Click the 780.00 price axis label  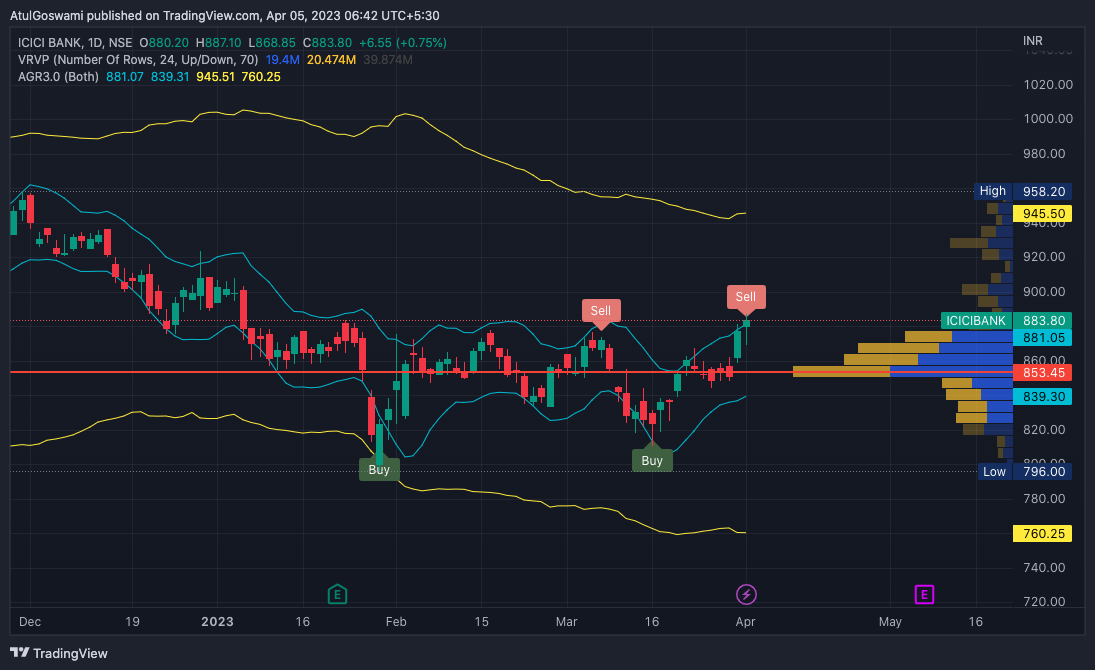[1044, 499]
